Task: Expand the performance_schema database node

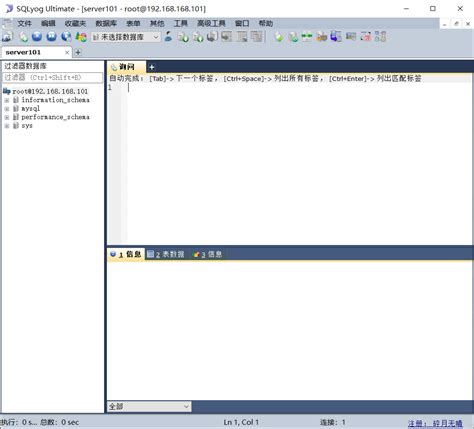Action: [x=7, y=117]
